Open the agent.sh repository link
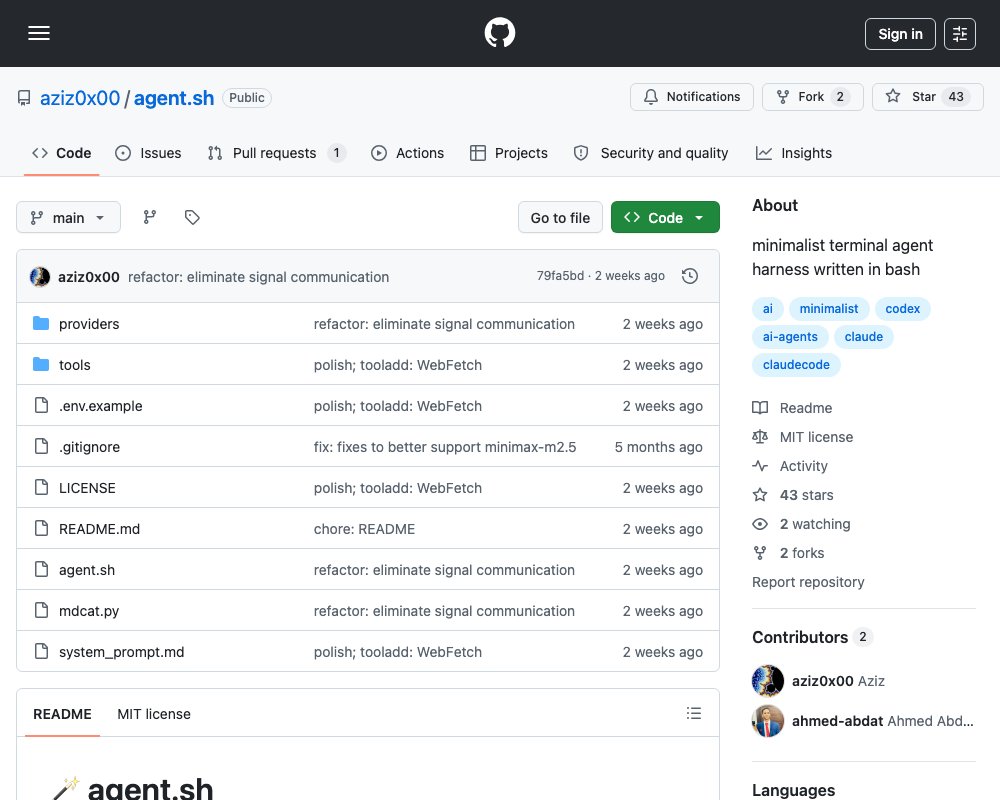 (173, 98)
